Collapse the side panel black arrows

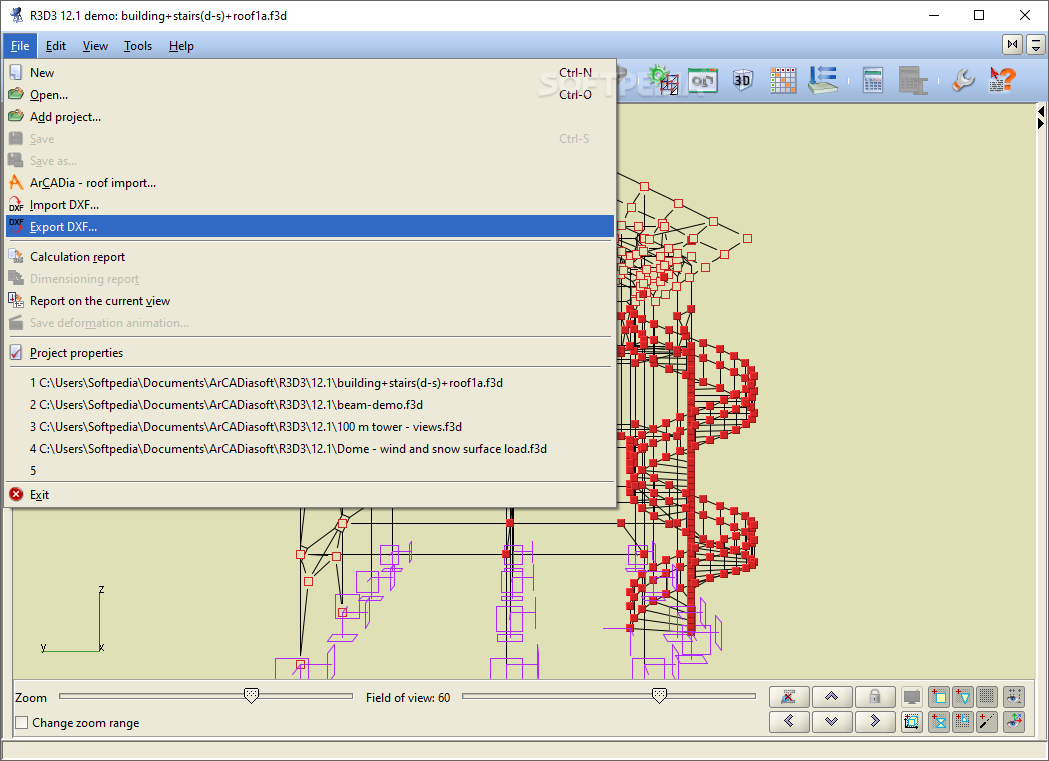point(1041,117)
